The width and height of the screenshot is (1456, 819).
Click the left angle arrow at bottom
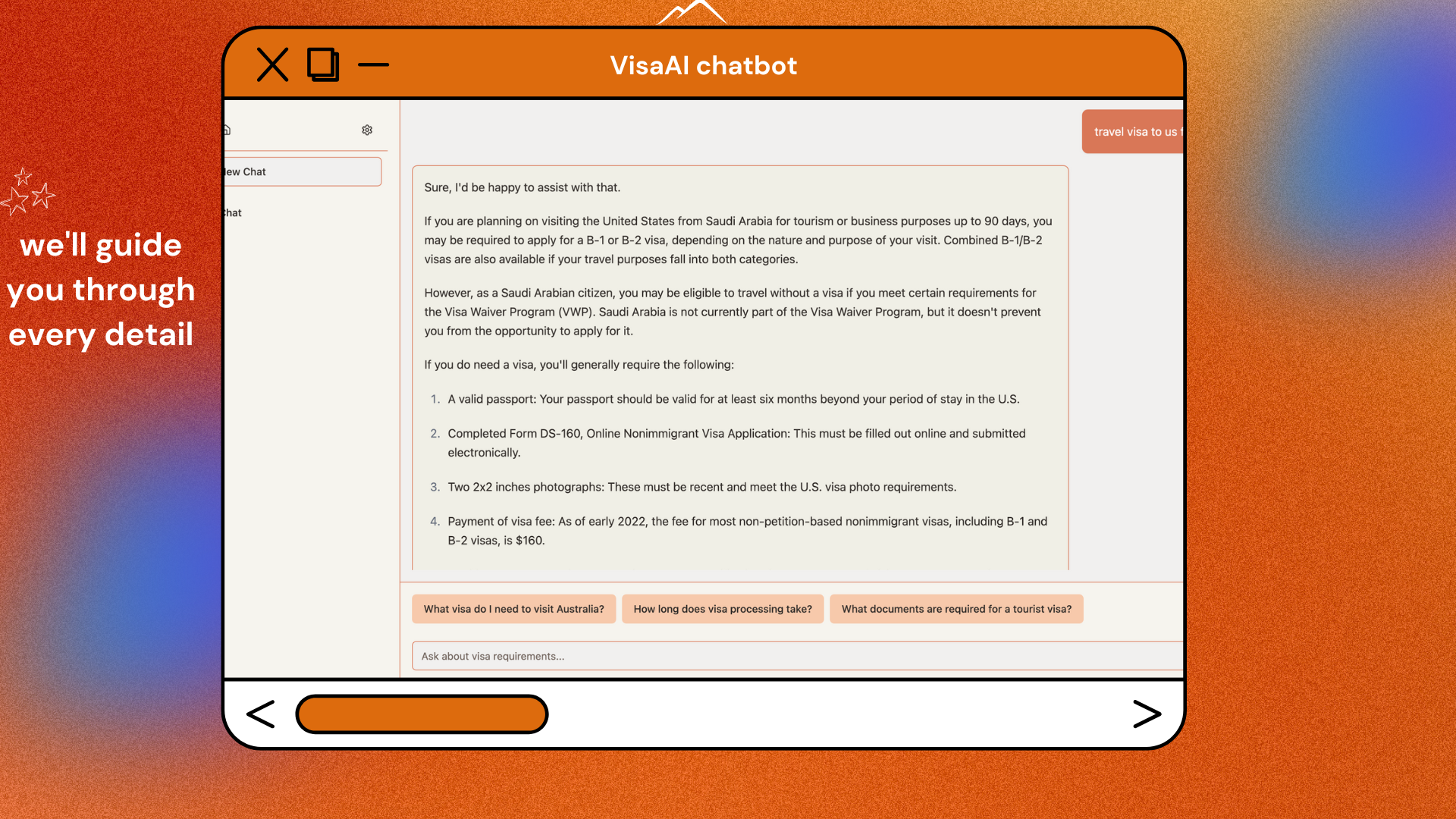[x=261, y=714]
